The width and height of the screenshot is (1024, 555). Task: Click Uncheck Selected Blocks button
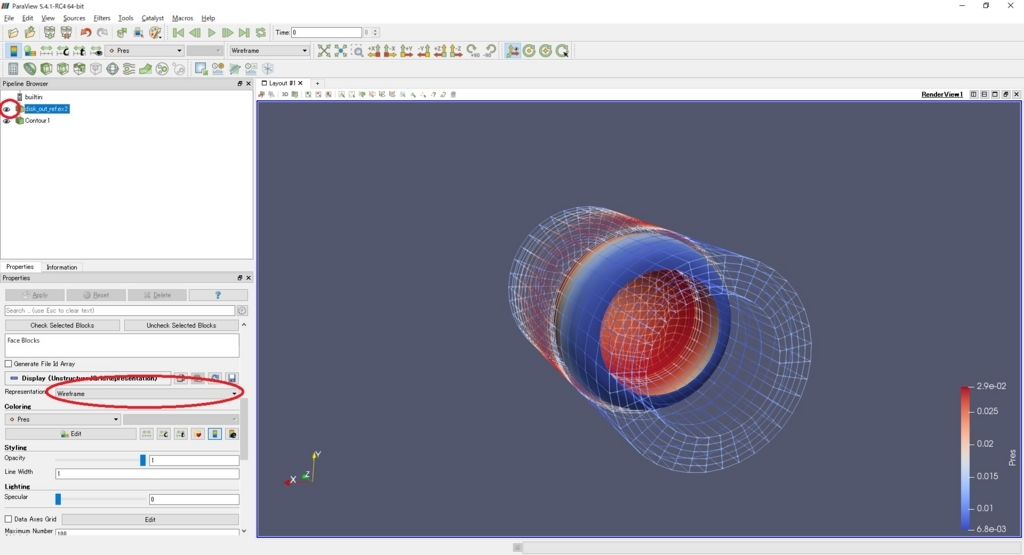[181, 325]
